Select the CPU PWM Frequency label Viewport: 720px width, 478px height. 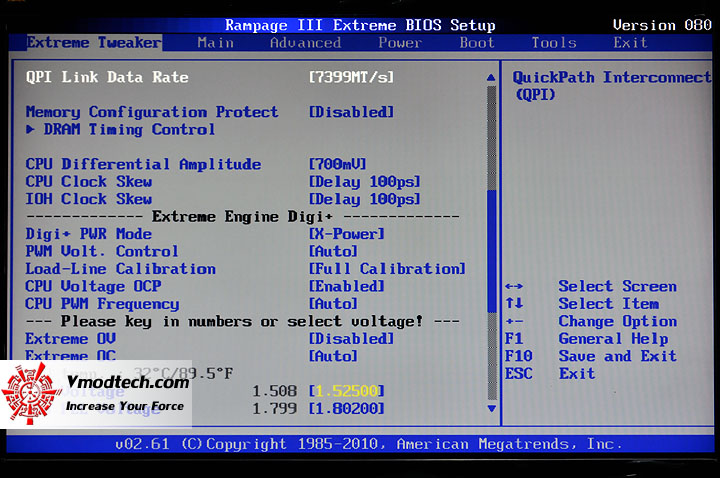[102, 304]
